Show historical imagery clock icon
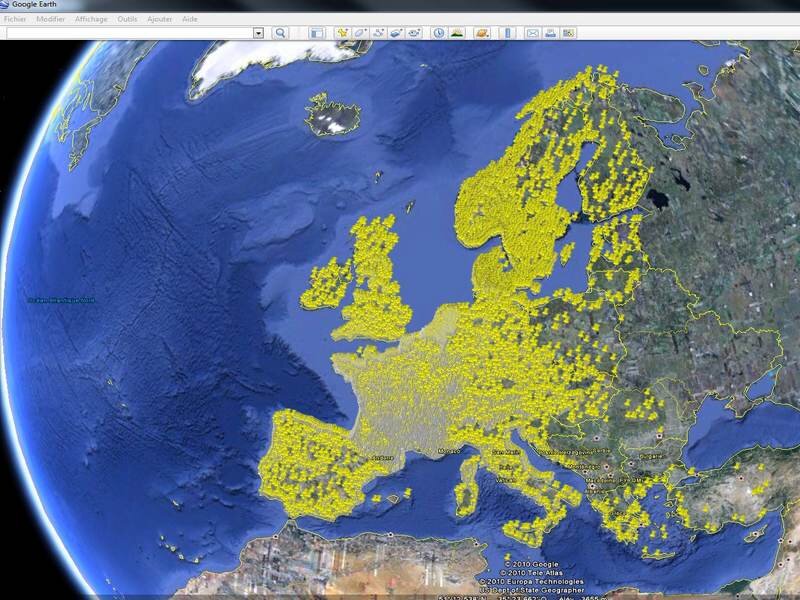800x600 pixels. click(438, 33)
